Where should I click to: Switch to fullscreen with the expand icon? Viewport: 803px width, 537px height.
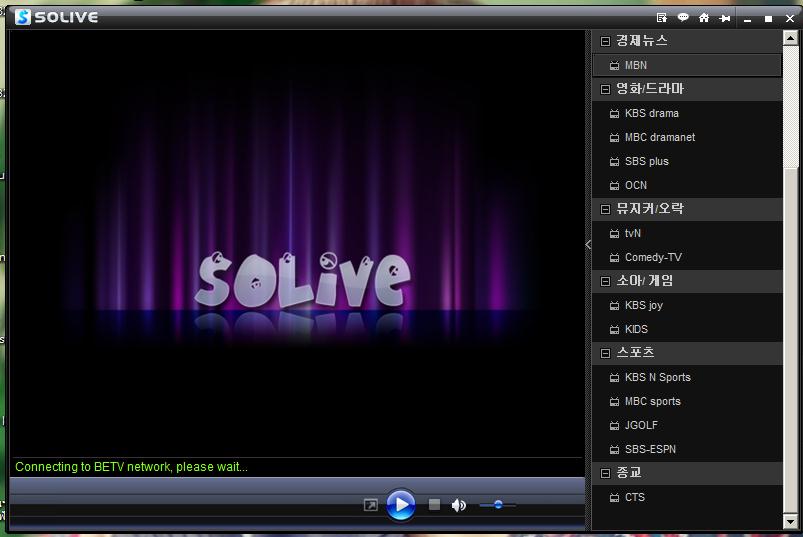click(371, 505)
